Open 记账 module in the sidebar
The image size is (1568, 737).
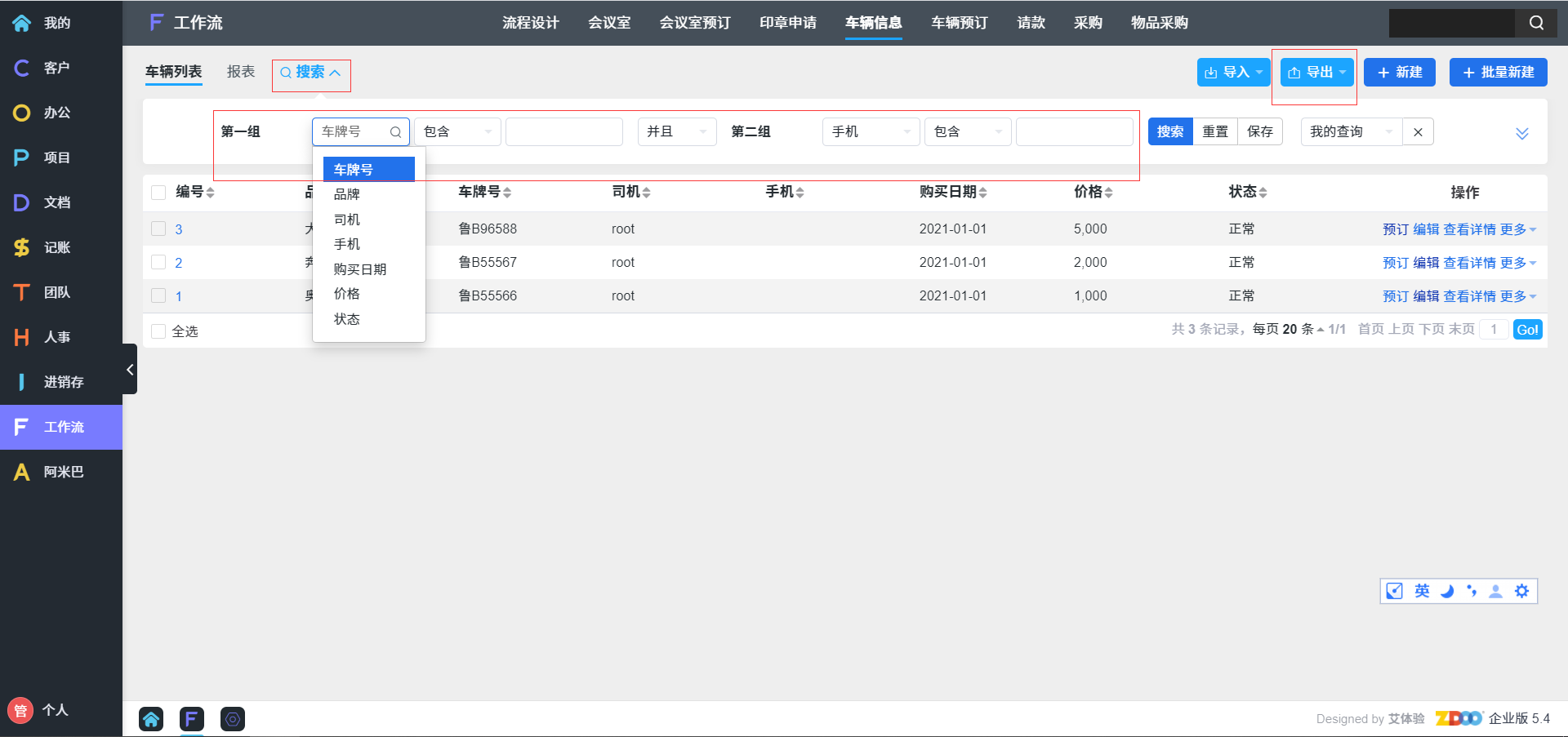[57, 247]
